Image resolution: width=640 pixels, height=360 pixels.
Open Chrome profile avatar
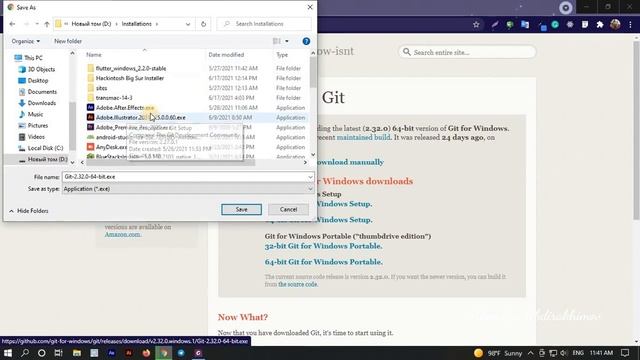click(x=615, y=24)
